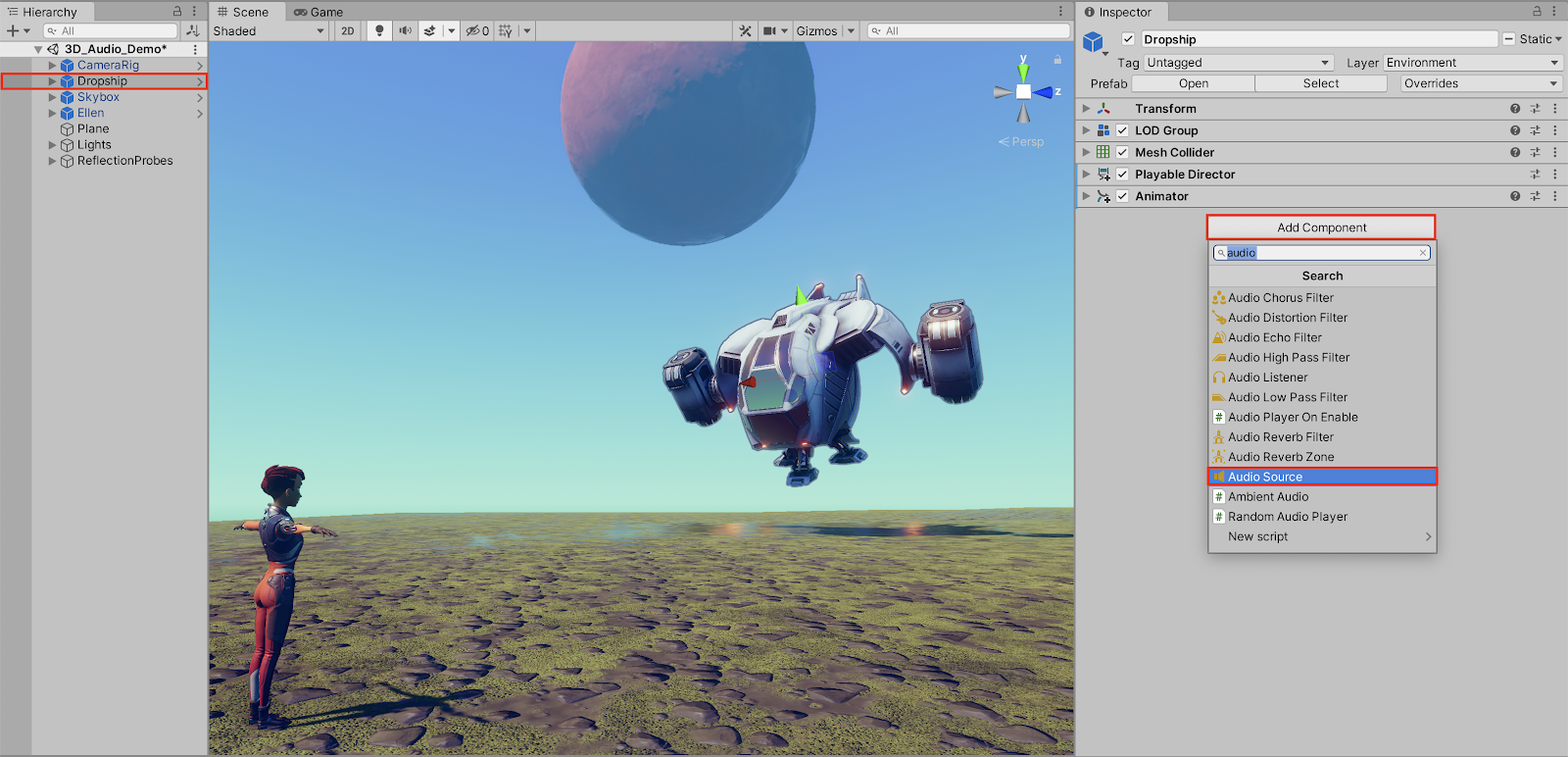The width and height of the screenshot is (1568, 757).
Task: Open the Mesh Collider help reference icon
Action: [1515, 153]
